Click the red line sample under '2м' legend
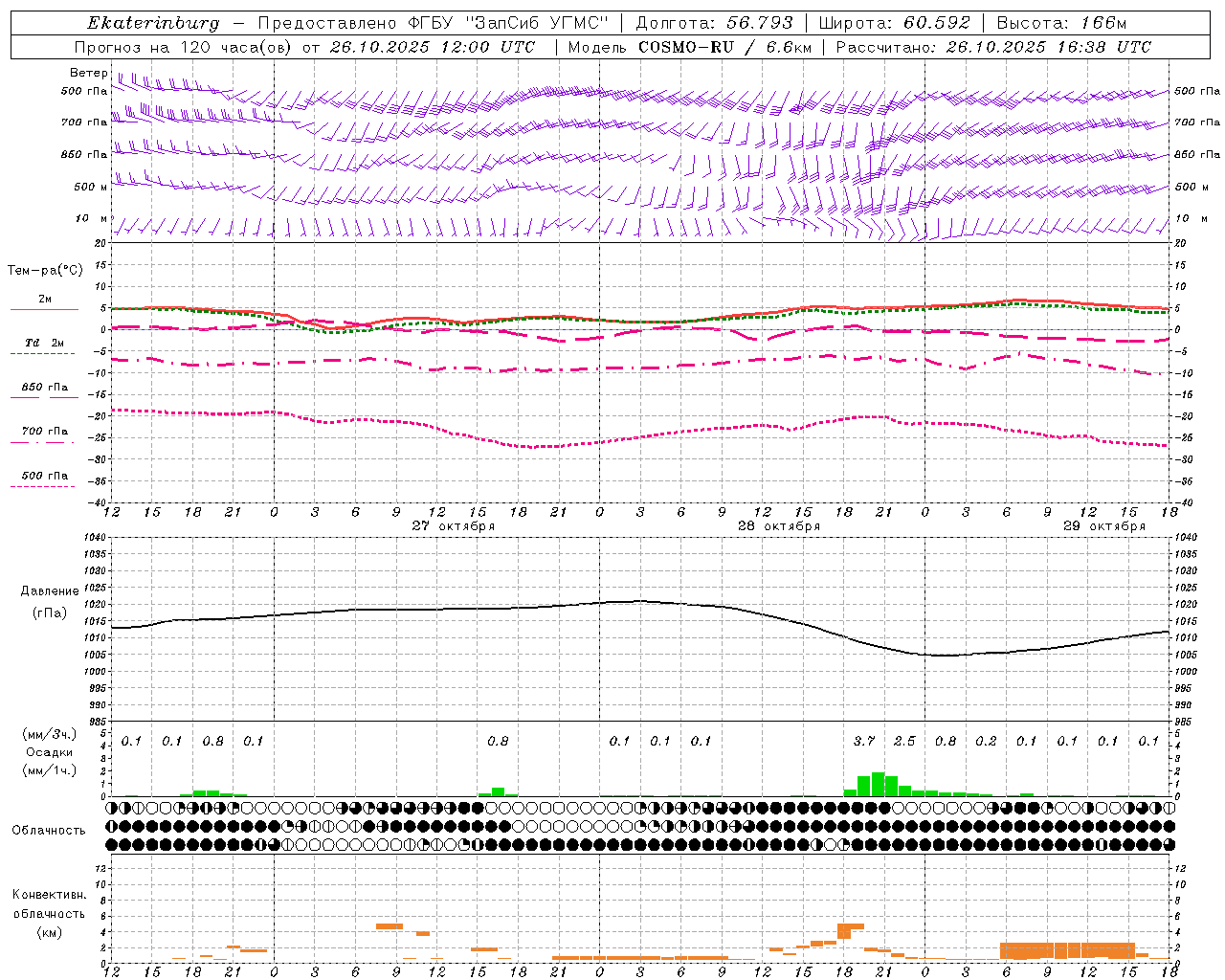 click(44, 310)
